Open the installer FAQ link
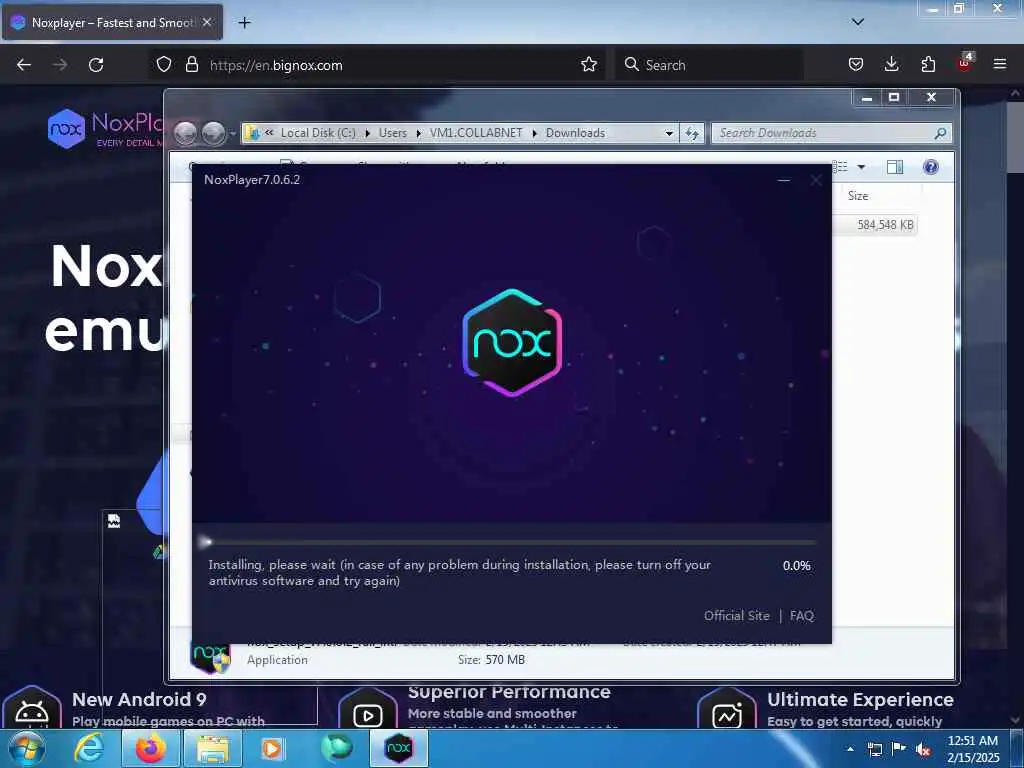 click(802, 616)
